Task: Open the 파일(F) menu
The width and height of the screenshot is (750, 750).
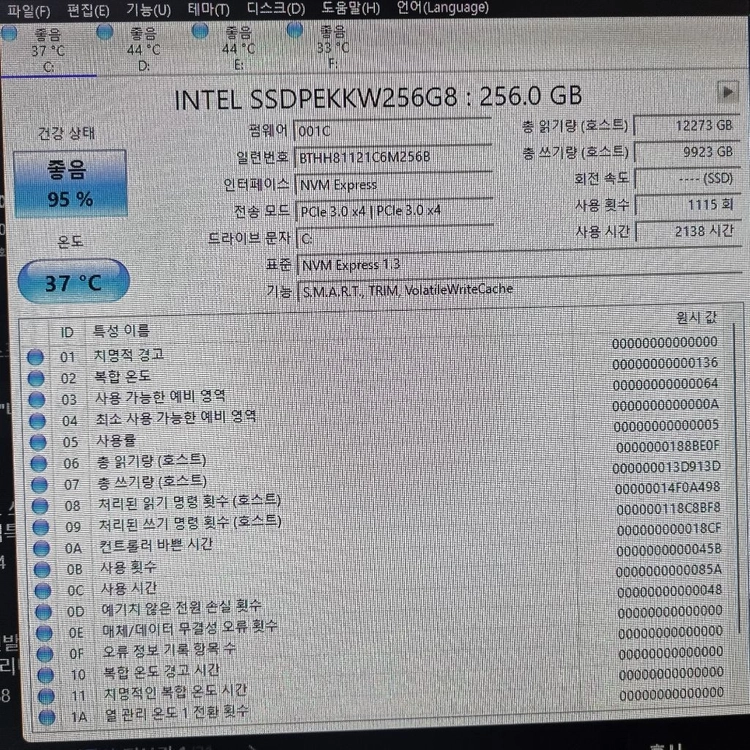Action: [x=29, y=10]
